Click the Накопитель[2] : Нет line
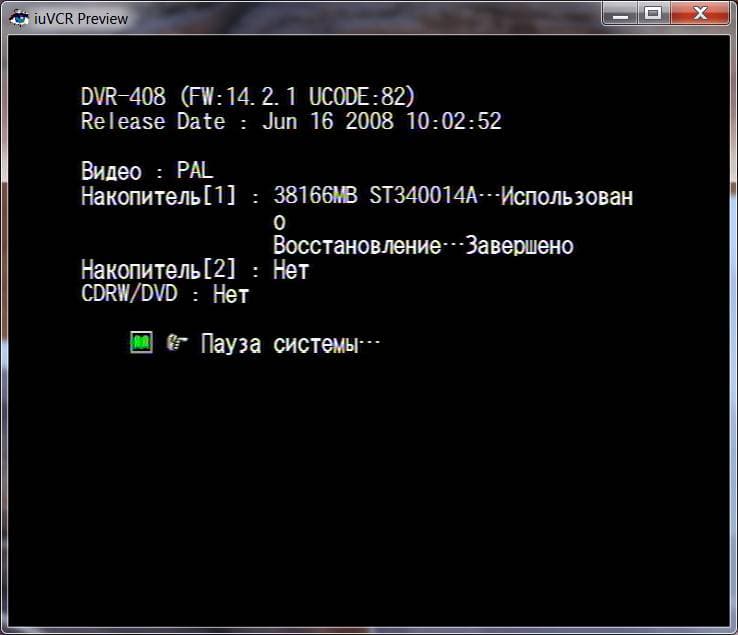 [x=195, y=270]
